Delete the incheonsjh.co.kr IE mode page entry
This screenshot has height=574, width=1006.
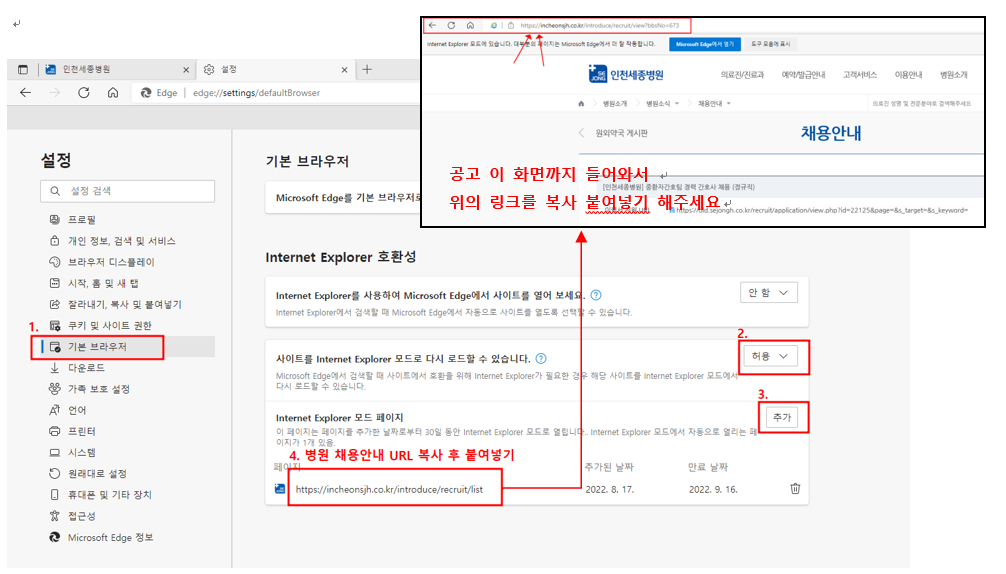coord(795,488)
